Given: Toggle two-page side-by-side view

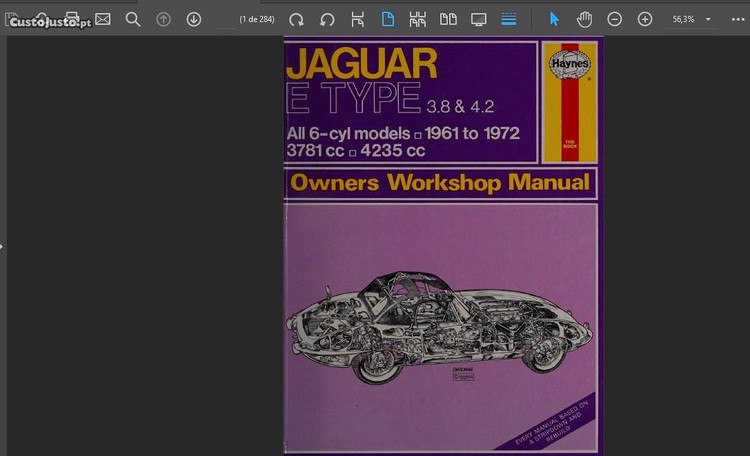Looking at the screenshot, I should tap(449, 19).
